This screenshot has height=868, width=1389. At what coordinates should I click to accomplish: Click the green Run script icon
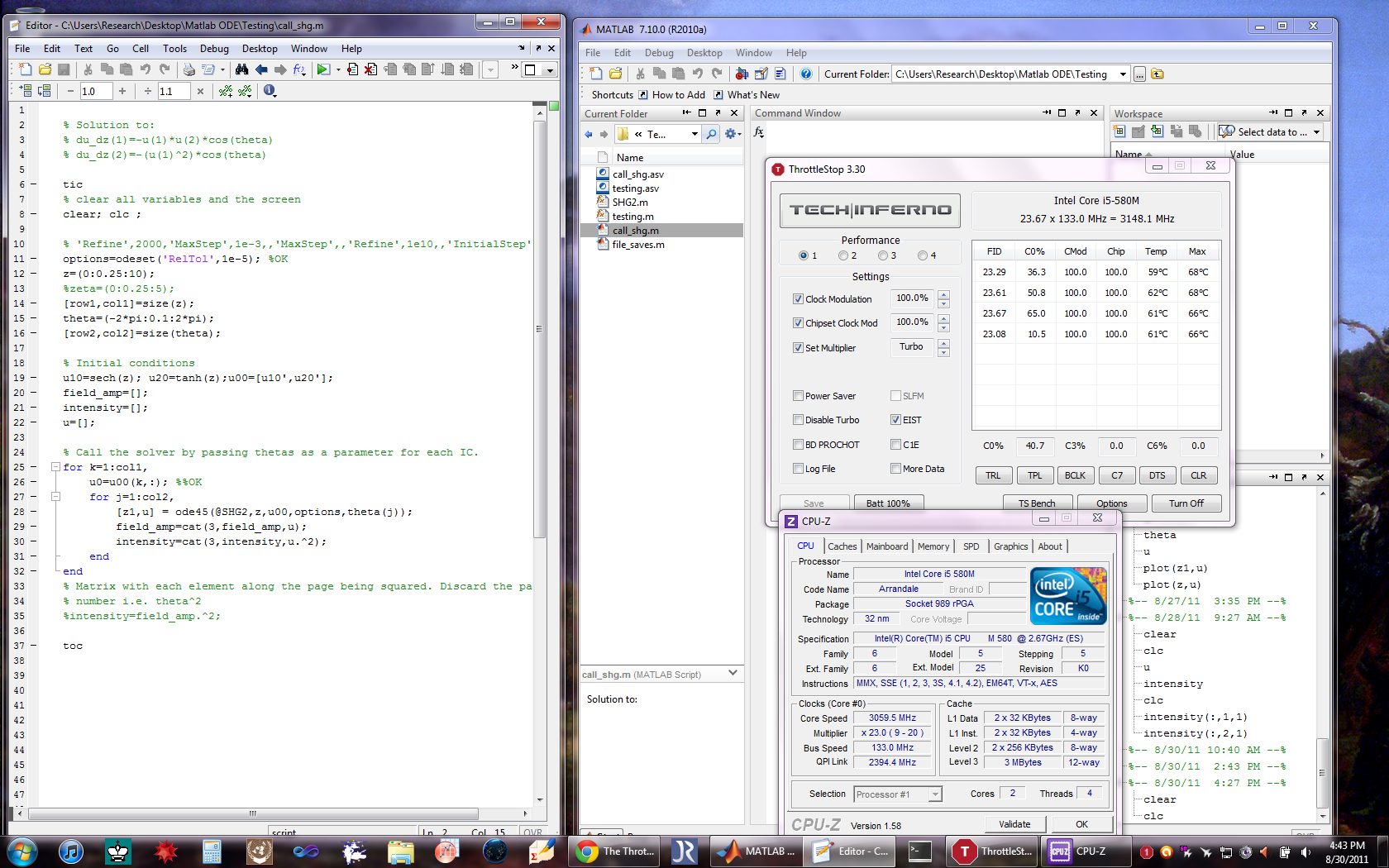point(323,69)
